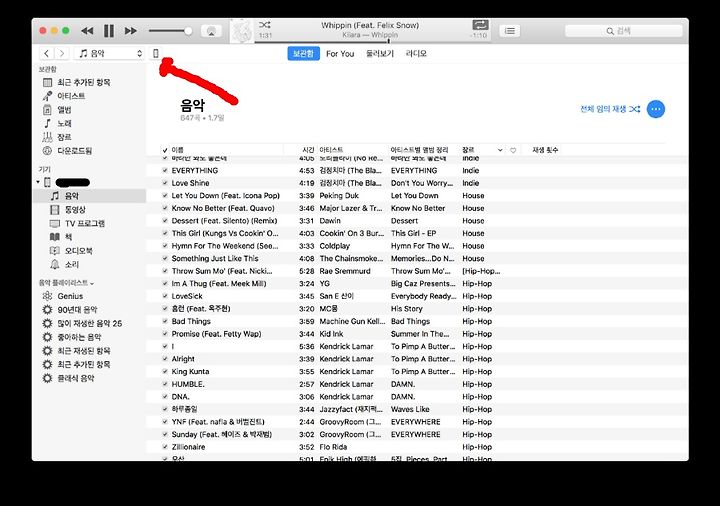
Task: Click the search field
Action: pos(624,31)
